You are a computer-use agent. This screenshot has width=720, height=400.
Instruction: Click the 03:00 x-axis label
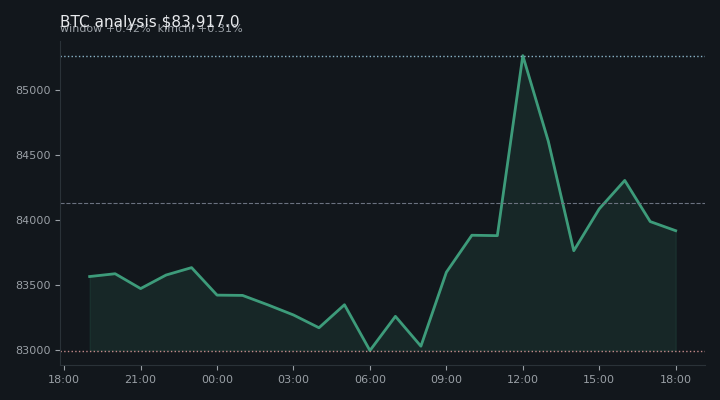293,379
